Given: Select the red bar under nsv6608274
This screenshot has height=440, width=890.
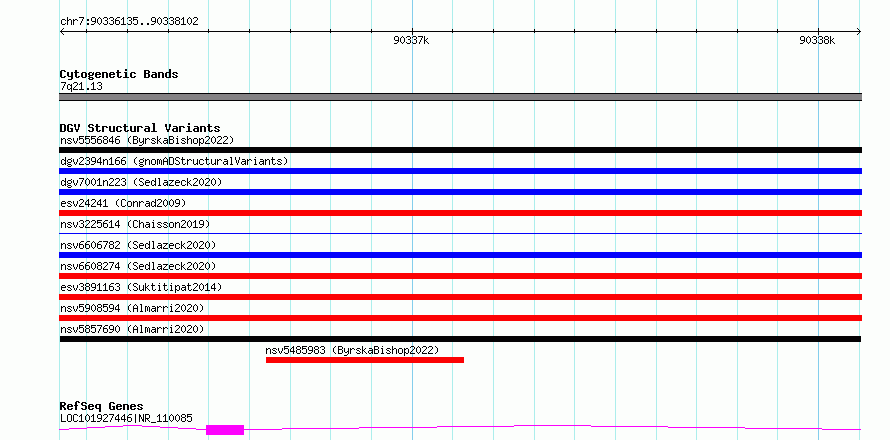Looking at the screenshot, I should tap(460, 276).
